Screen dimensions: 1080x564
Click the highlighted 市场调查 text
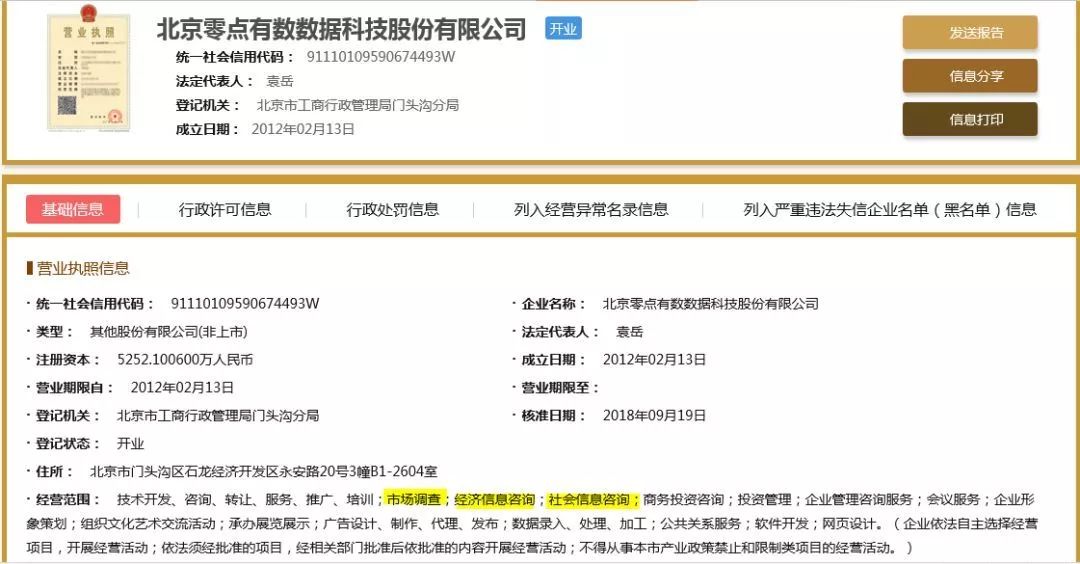point(414,499)
